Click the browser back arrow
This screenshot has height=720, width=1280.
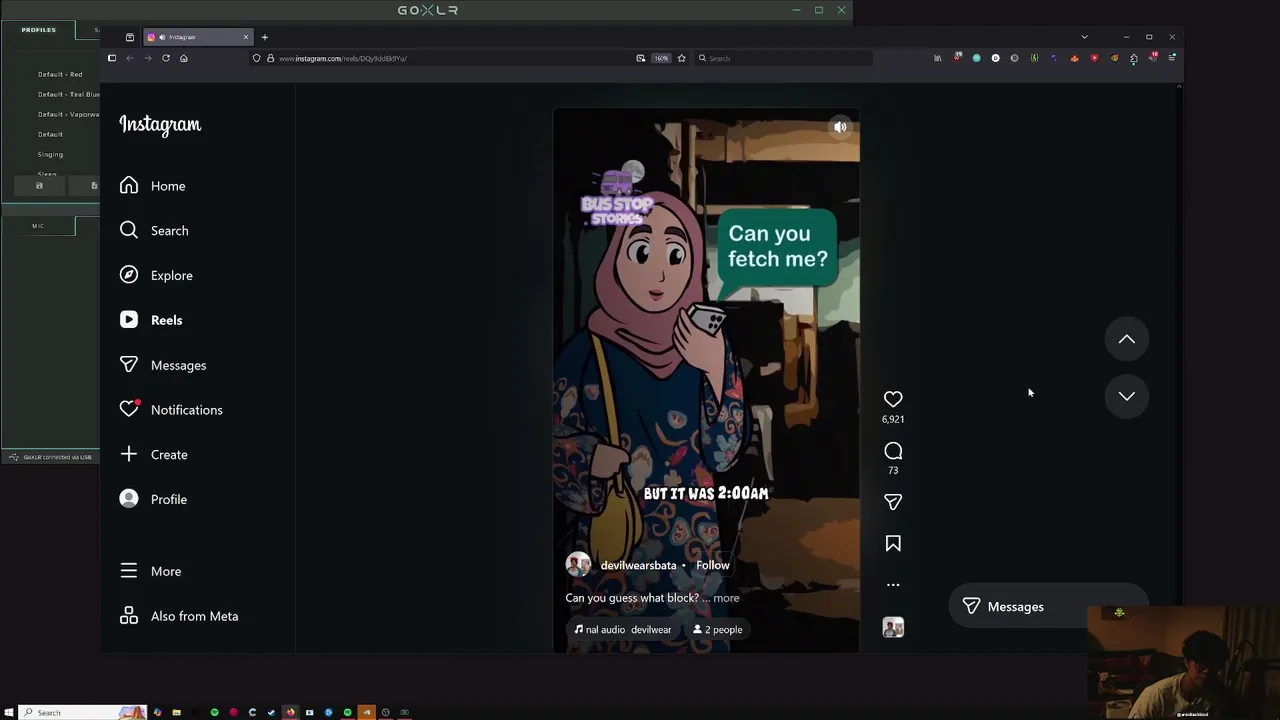tap(130, 58)
